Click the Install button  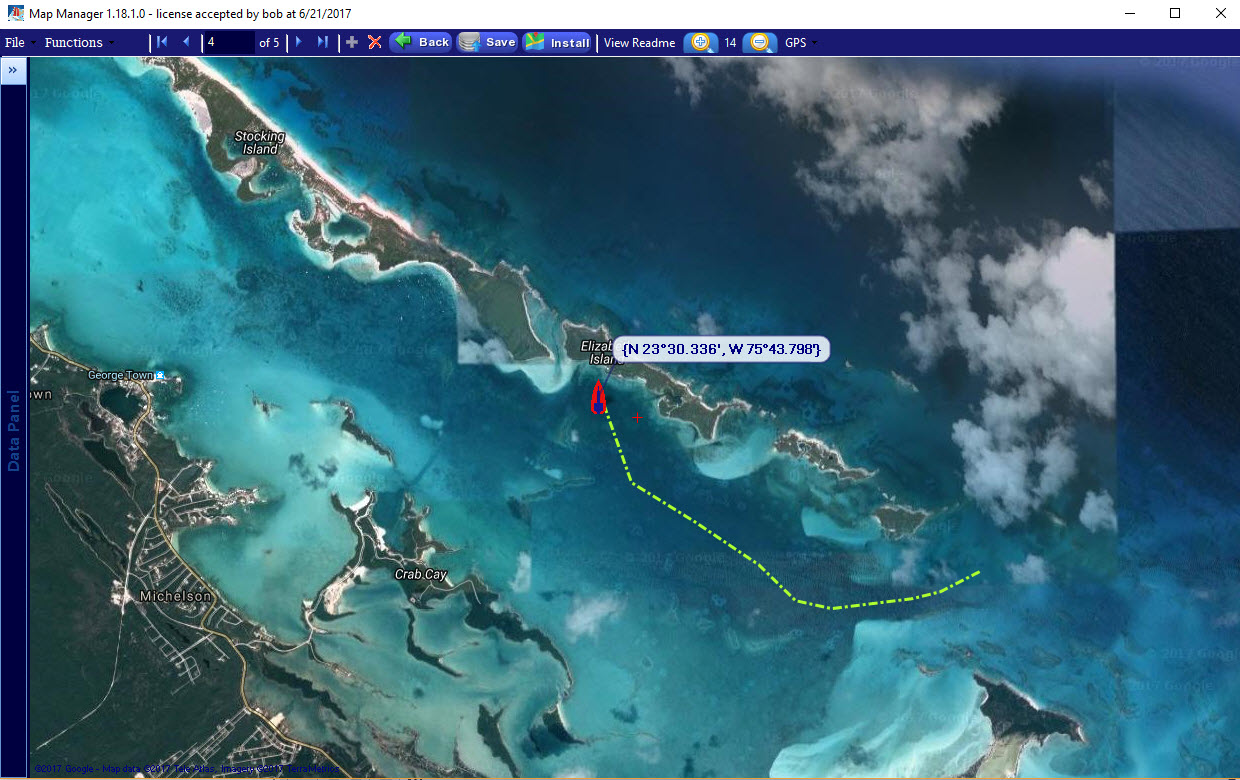[x=558, y=42]
